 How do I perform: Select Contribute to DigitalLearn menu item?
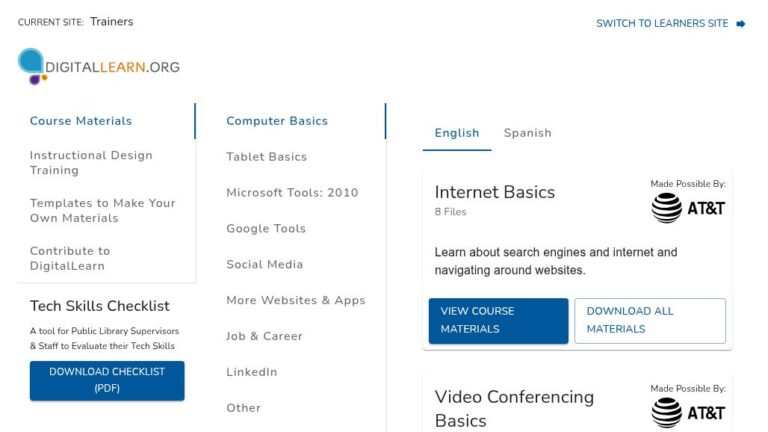[x=70, y=258]
